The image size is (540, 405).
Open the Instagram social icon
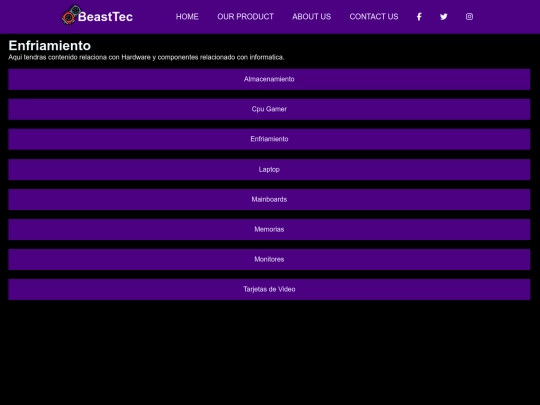[469, 17]
